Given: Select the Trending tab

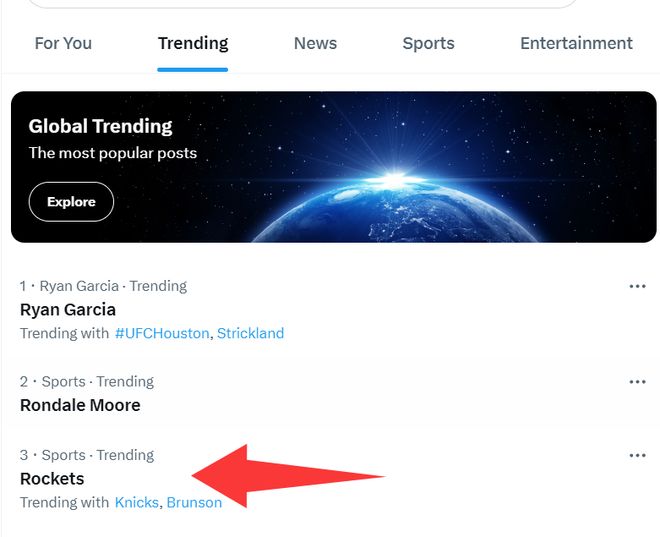Looking at the screenshot, I should 193,44.
